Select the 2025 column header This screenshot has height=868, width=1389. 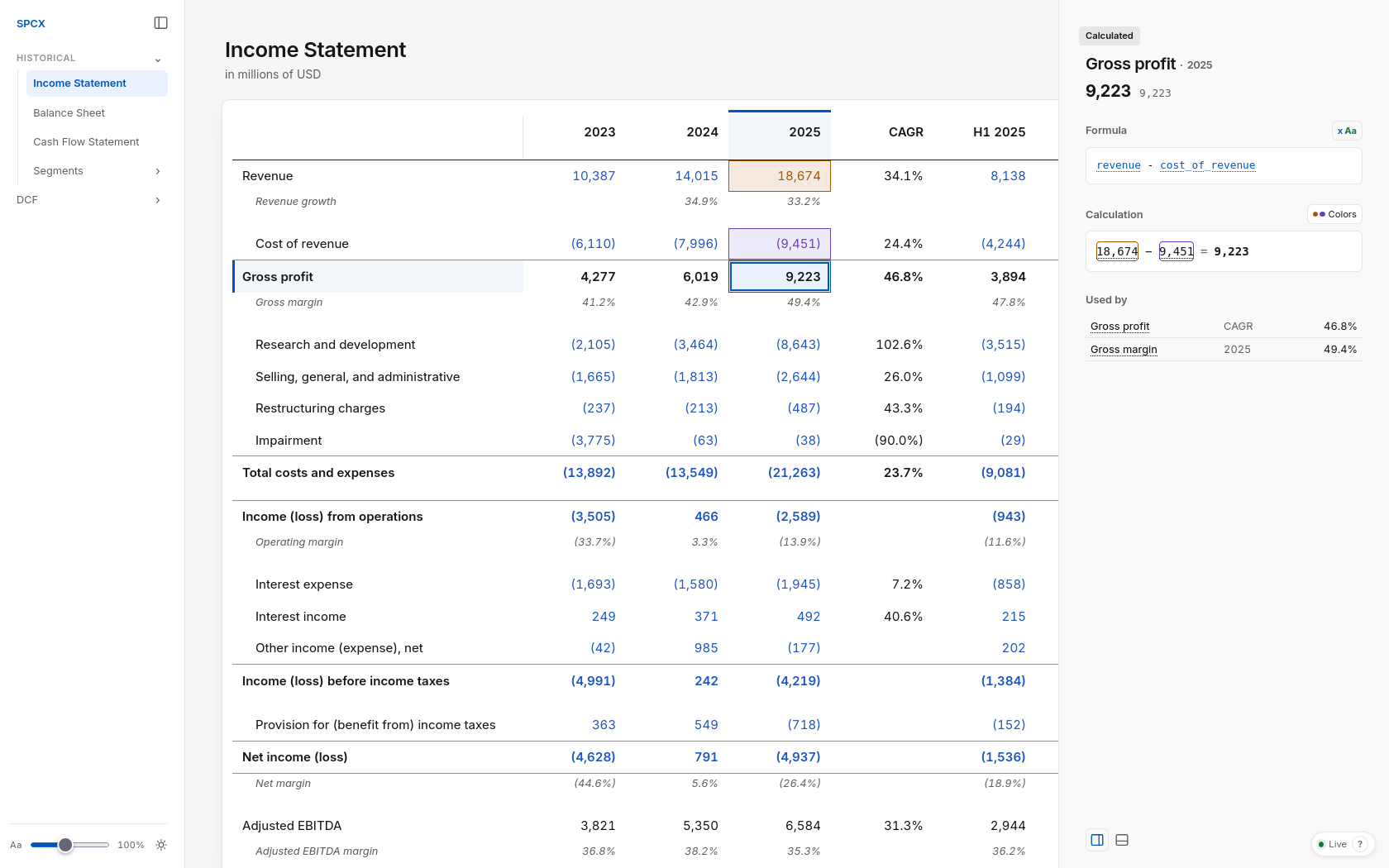780,134
